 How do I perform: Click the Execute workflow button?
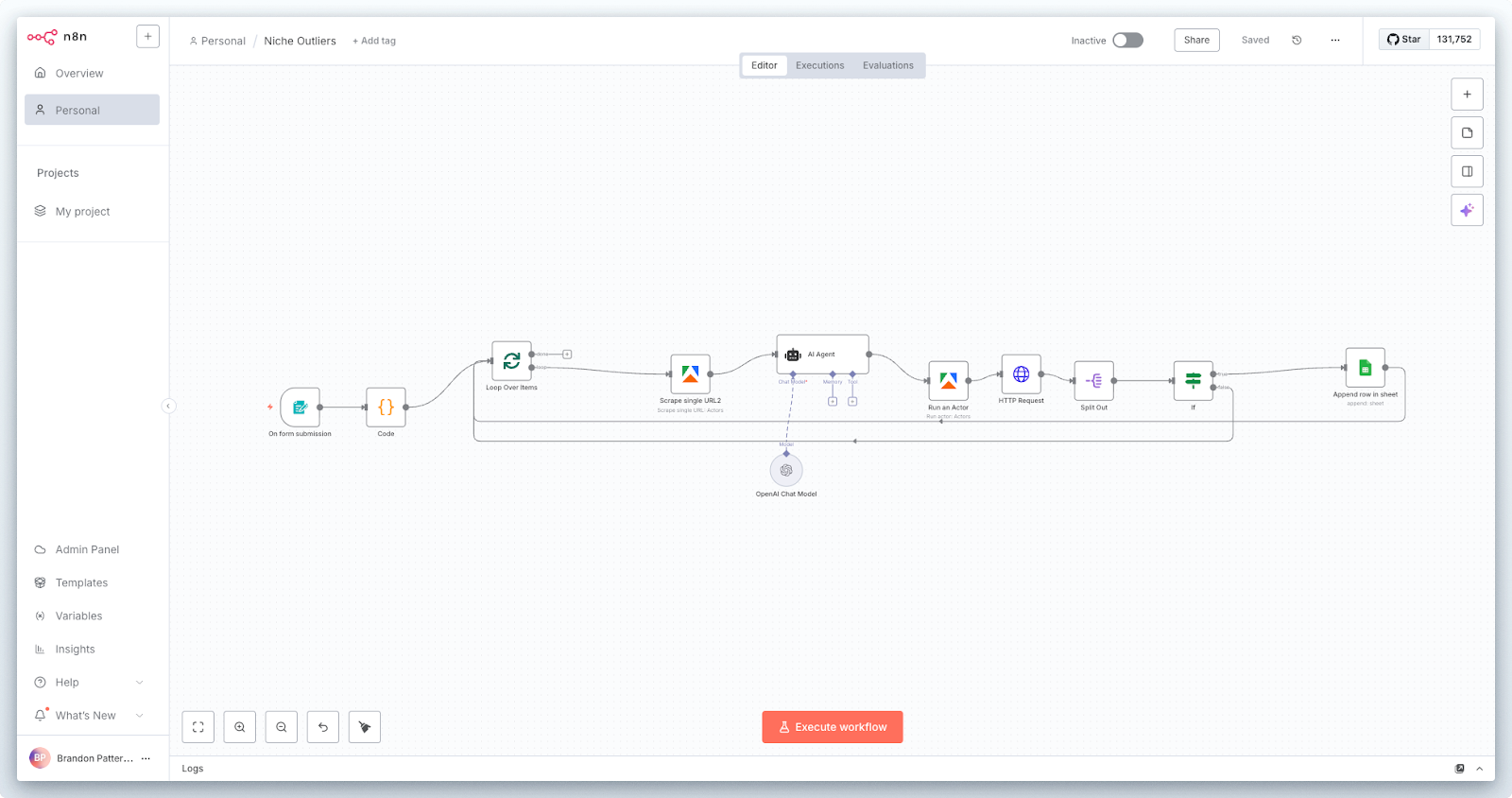(x=833, y=727)
